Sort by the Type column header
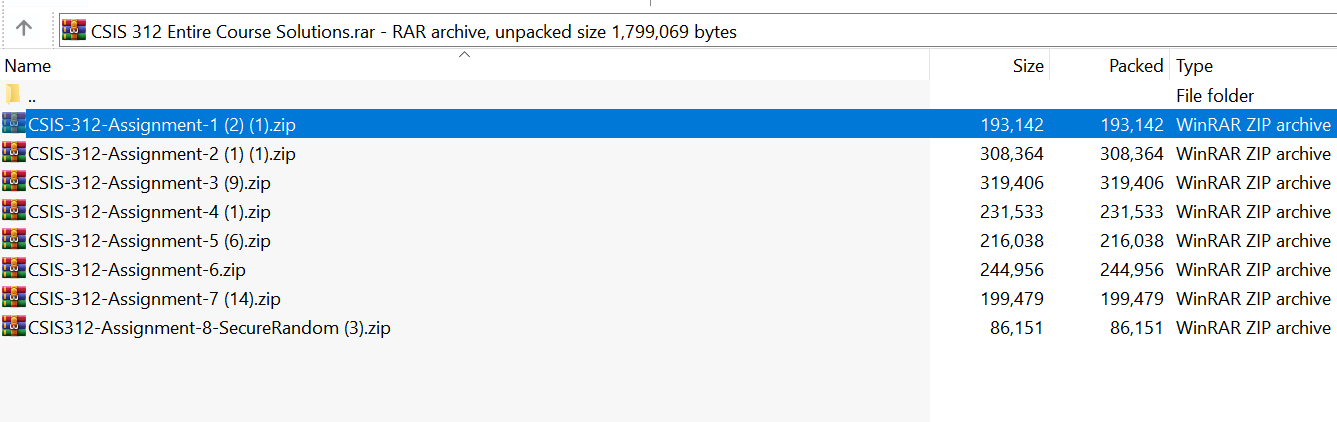This screenshot has height=422, width=1337. click(x=1194, y=67)
